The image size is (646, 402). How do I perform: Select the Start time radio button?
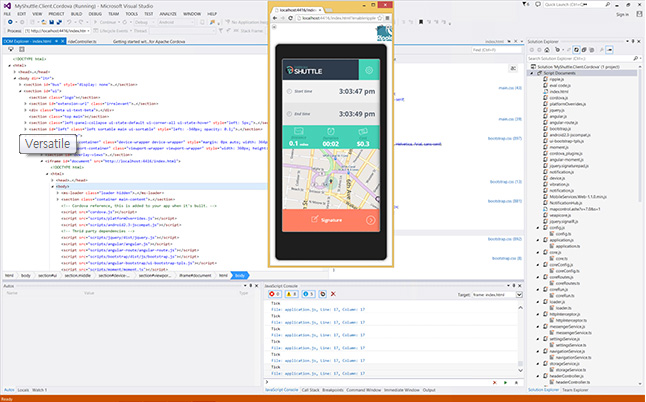tap(289, 91)
